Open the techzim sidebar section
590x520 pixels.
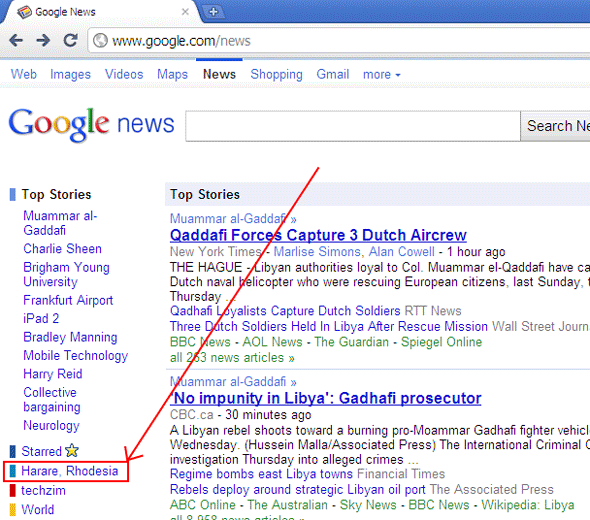(x=43, y=490)
